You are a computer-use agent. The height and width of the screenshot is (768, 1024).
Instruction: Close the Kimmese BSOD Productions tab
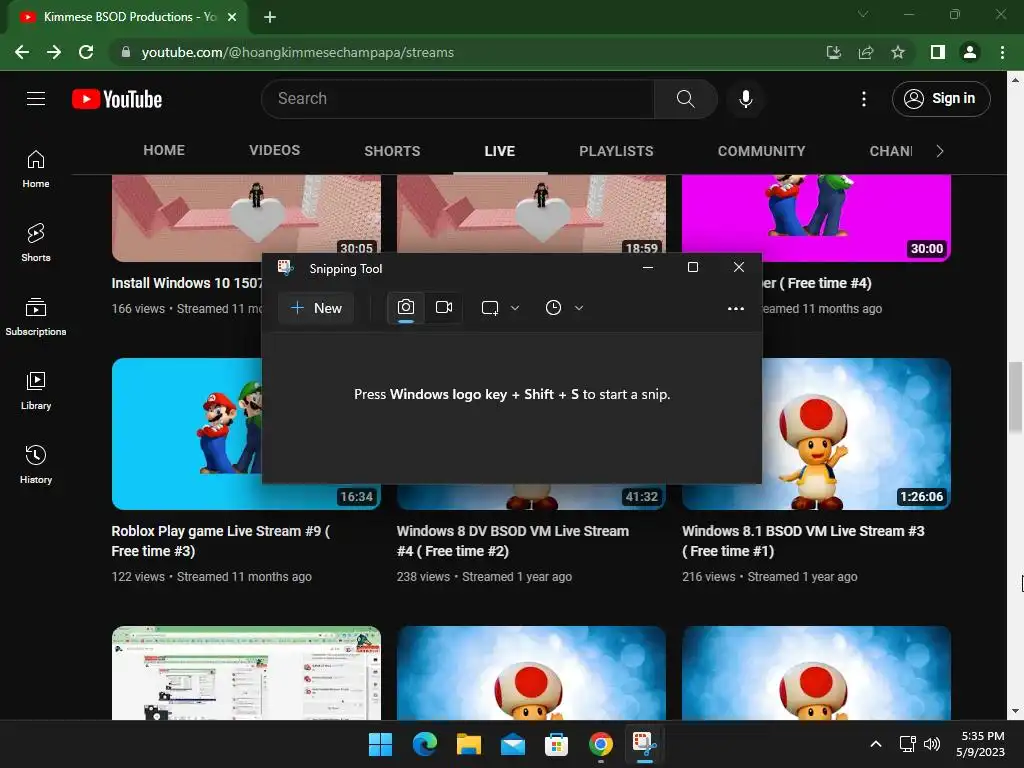tap(232, 17)
